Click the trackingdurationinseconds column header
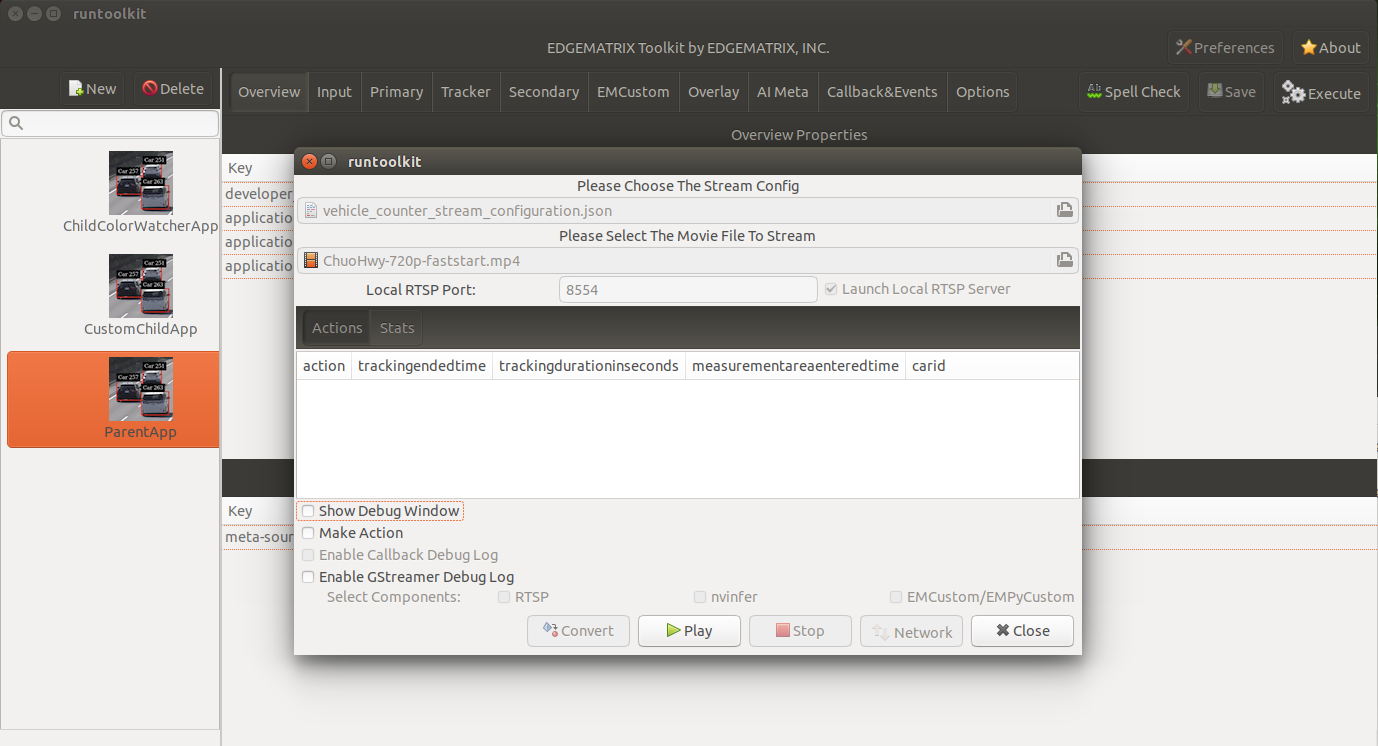The width and height of the screenshot is (1378, 746). tap(589, 365)
